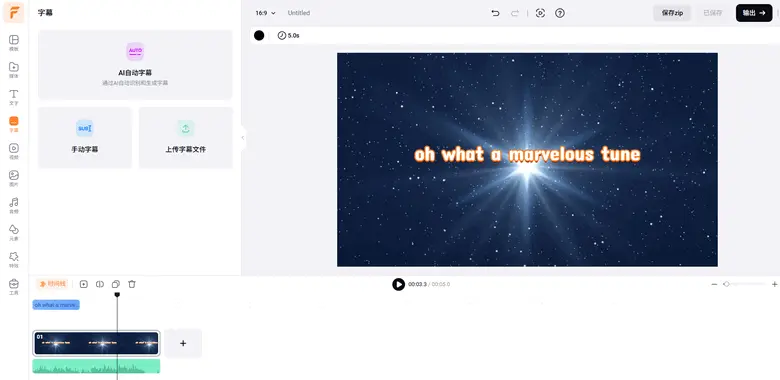780x380 pixels.
Task: Choose 手动字幕 manual subtitle option
Action: click(85, 138)
